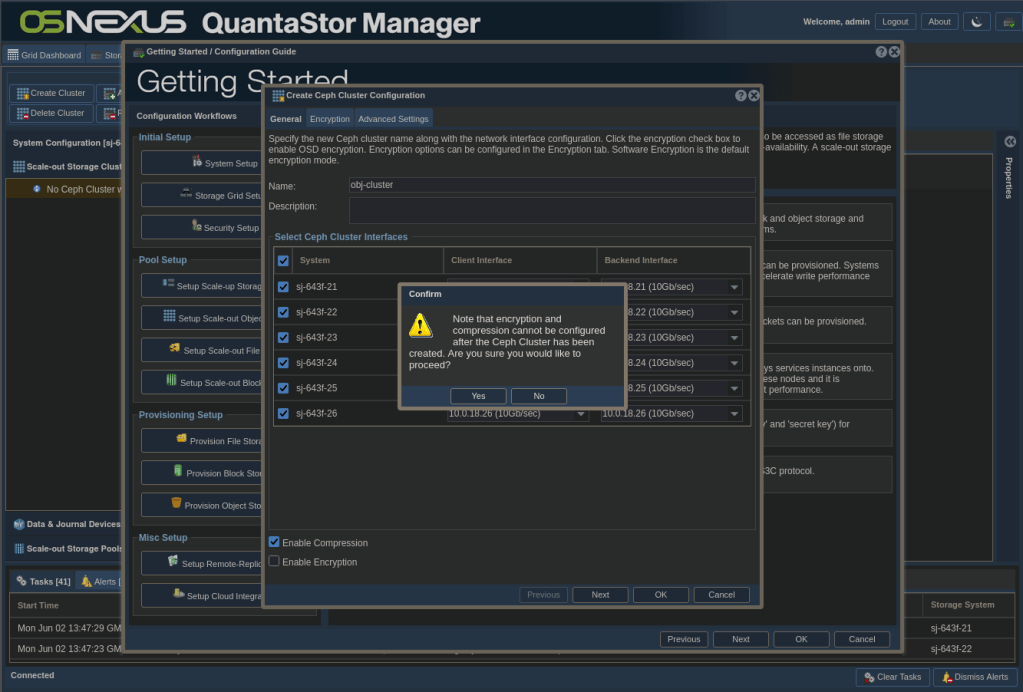Open backend interface dropdown for sj-643f-21
The image size is (1023, 692).
pos(734,288)
